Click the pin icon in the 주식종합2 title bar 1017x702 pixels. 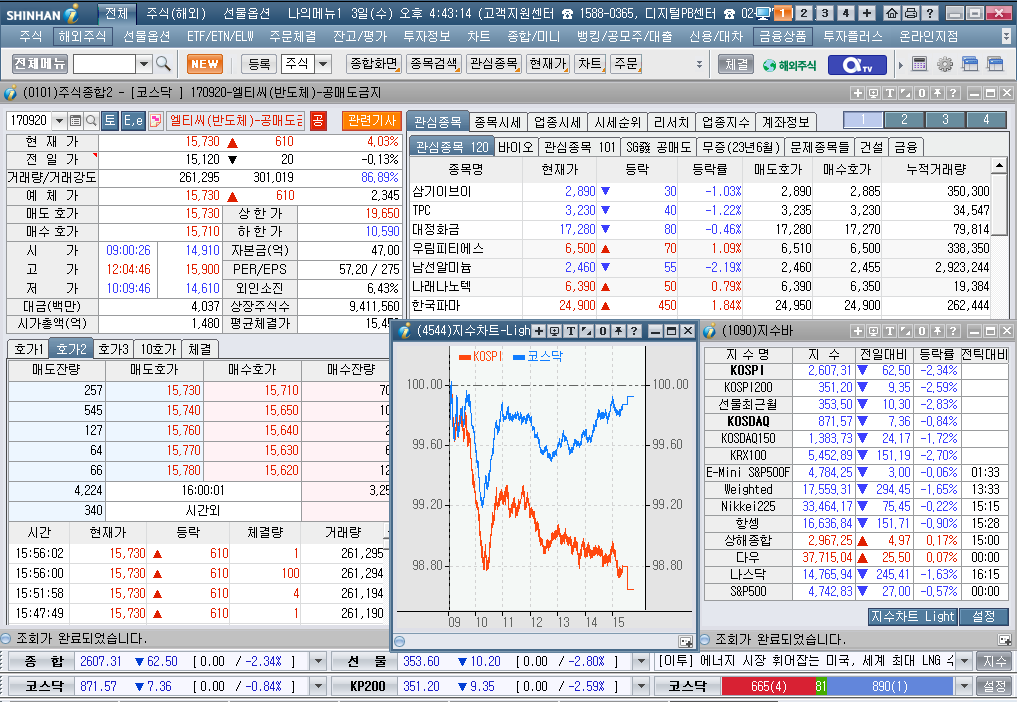coord(937,93)
